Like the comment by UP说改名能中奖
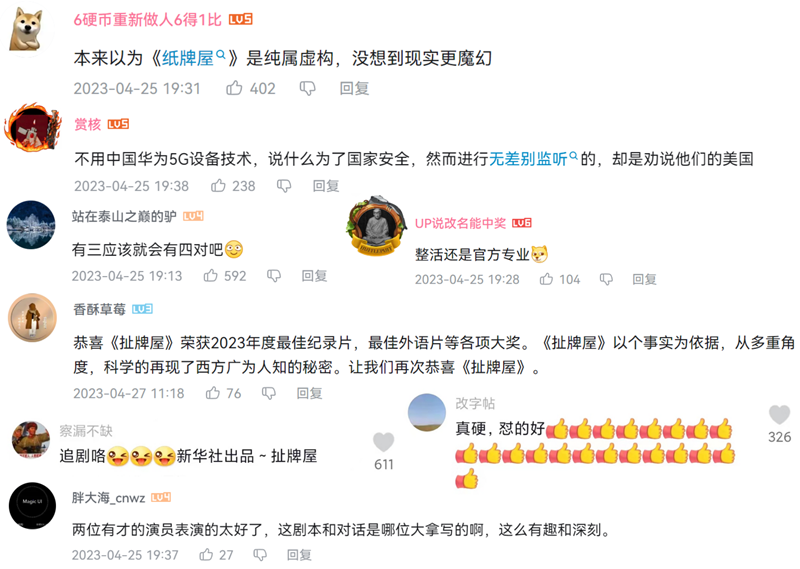 click(546, 279)
